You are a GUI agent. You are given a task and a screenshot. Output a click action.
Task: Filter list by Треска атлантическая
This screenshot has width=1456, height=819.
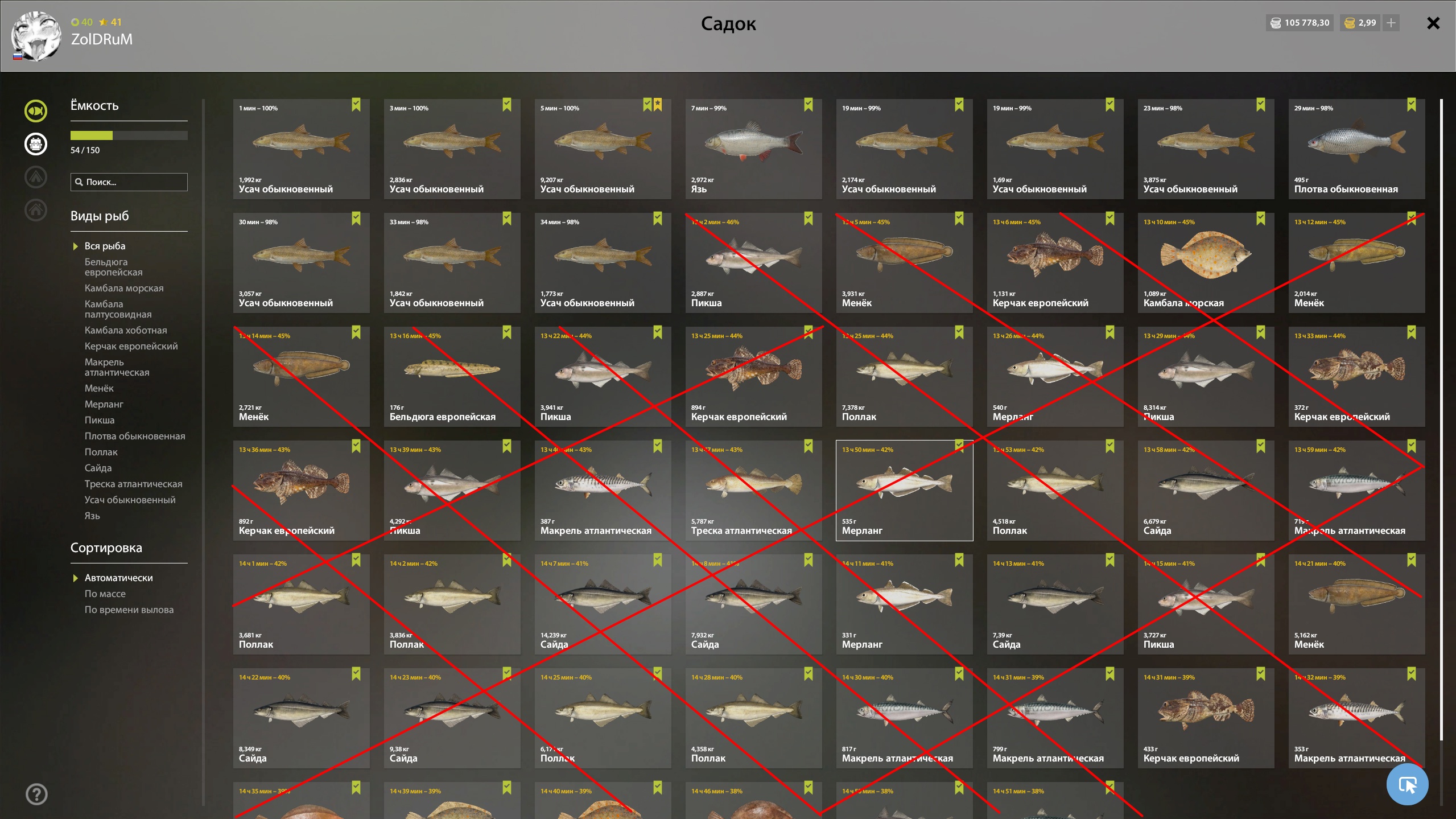point(134,484)
